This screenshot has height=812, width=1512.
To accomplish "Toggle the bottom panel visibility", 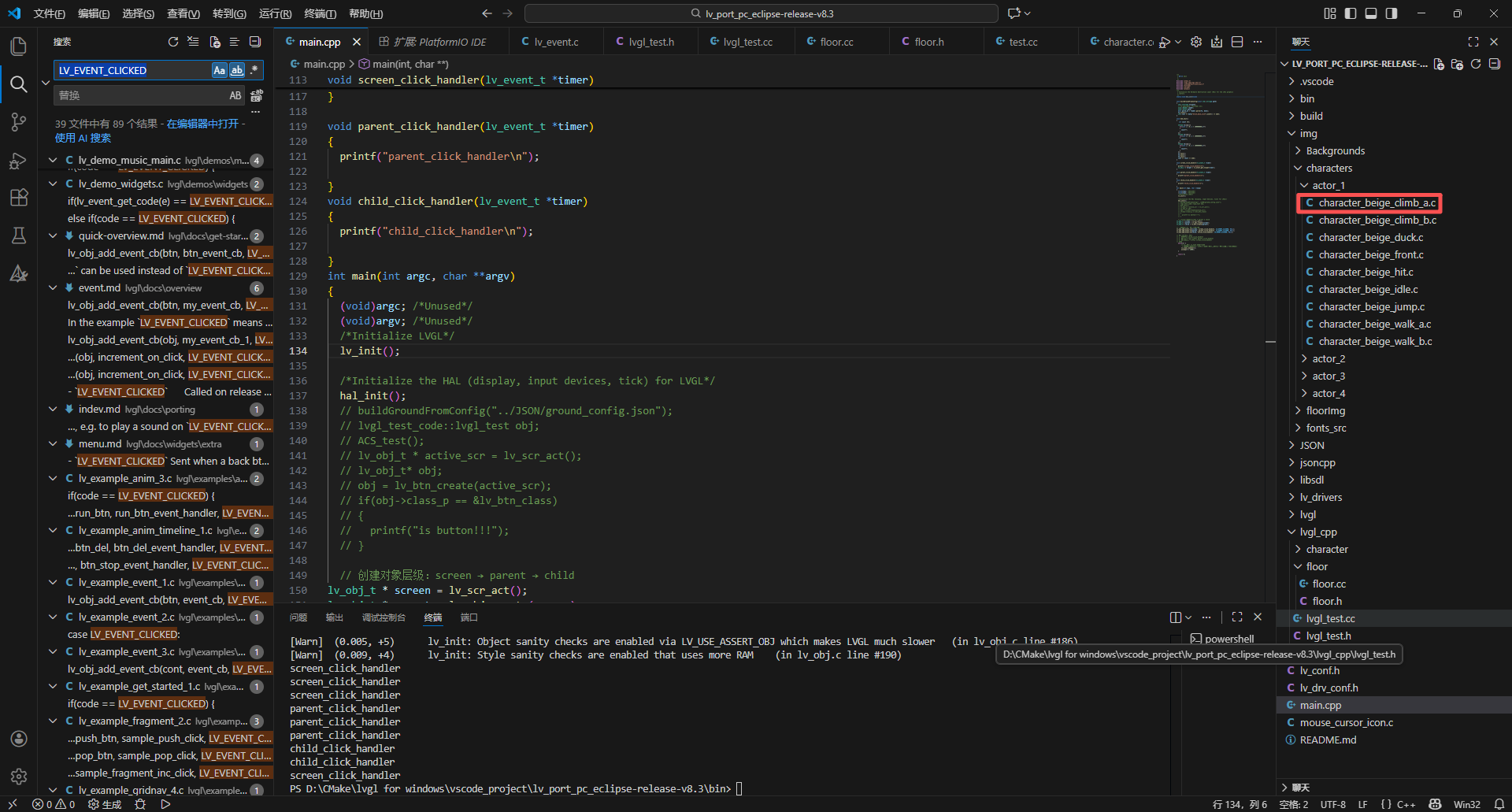I will pos(1371,13).
